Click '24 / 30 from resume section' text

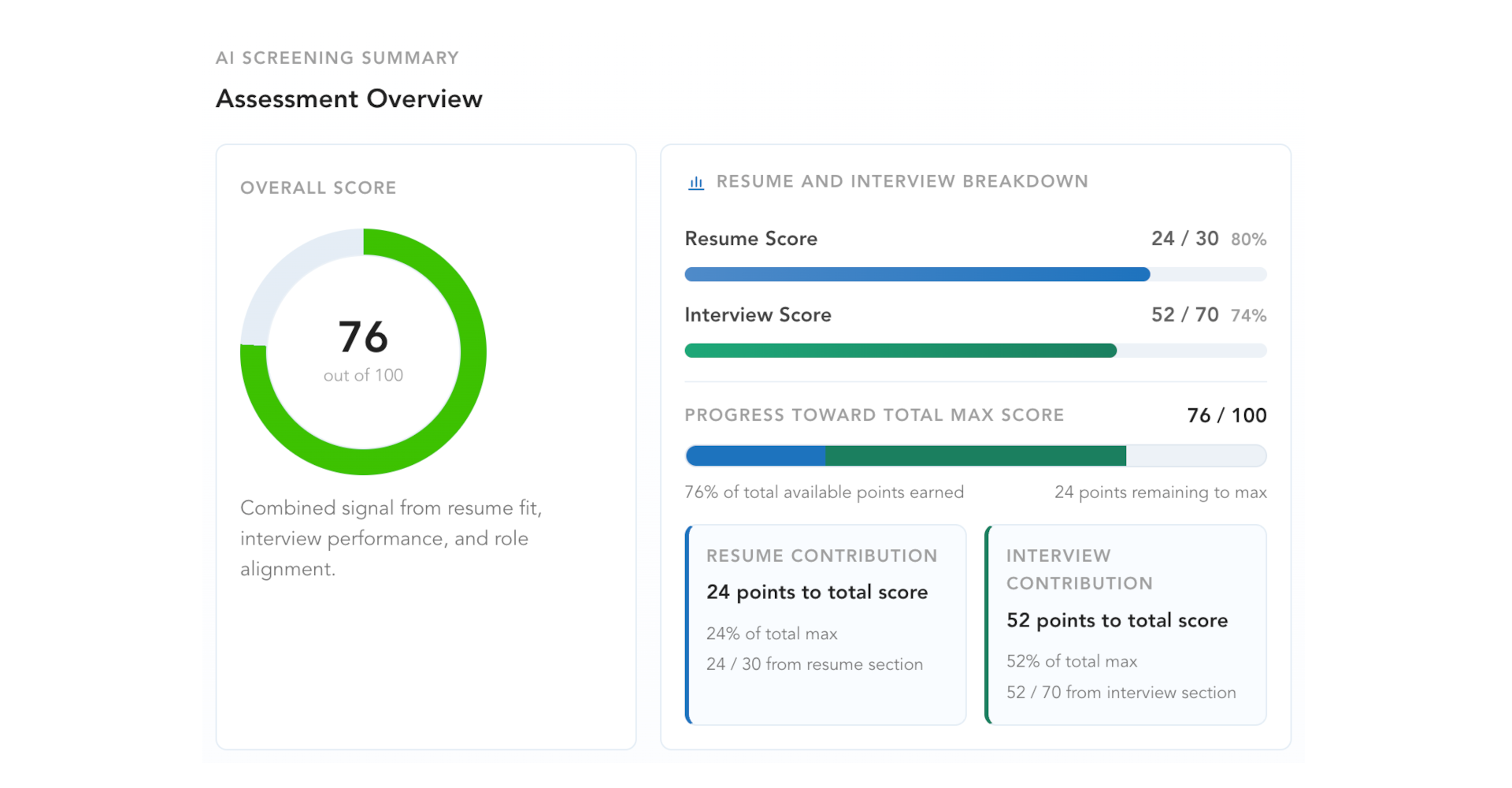point(815,664)
